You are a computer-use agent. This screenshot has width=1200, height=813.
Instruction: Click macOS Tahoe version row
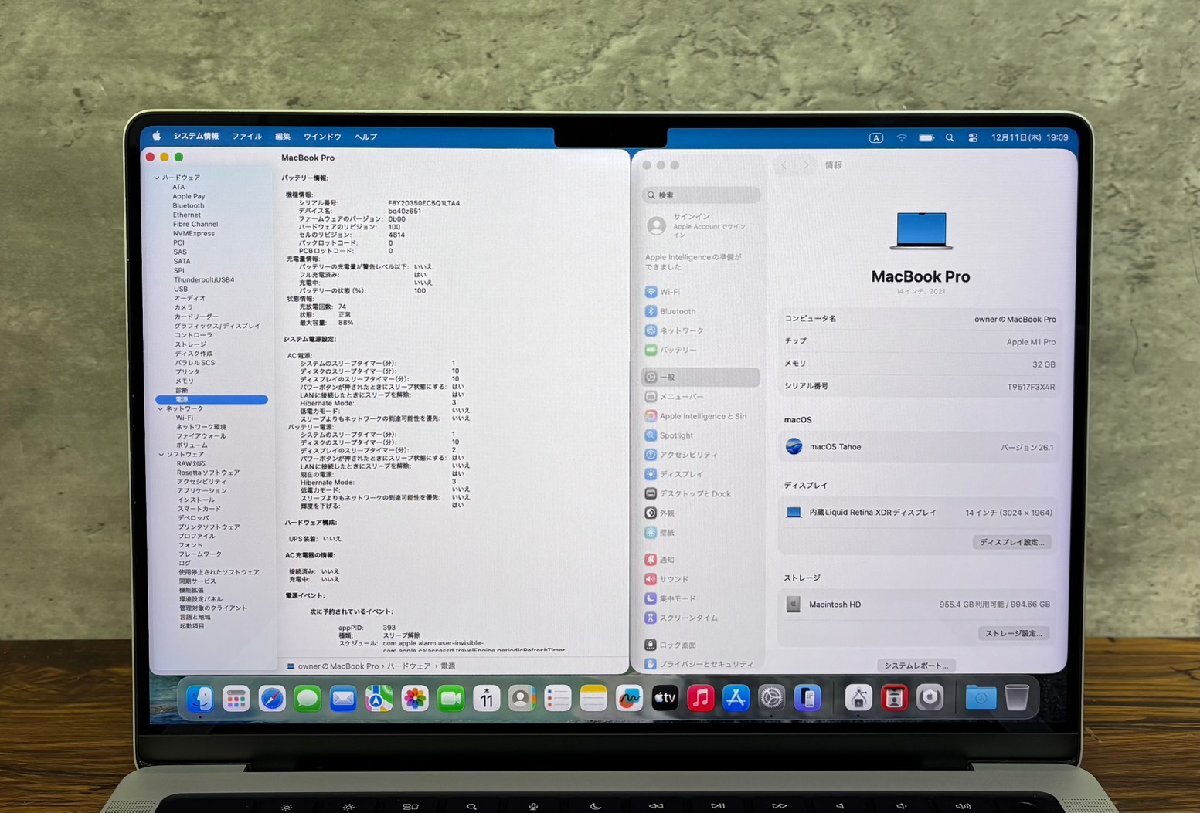coord(917,447)
